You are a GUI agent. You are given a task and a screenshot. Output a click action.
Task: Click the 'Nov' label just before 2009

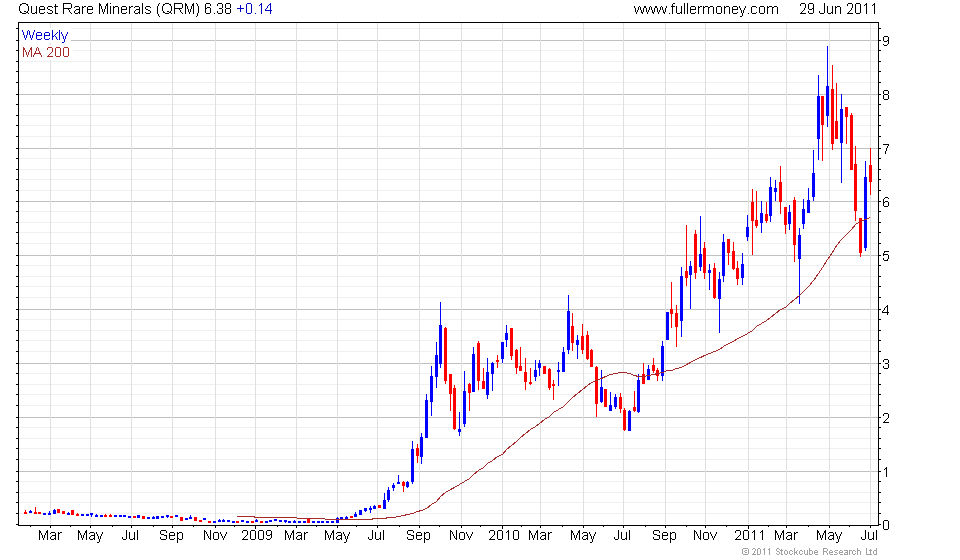click(x=215, y=536)
